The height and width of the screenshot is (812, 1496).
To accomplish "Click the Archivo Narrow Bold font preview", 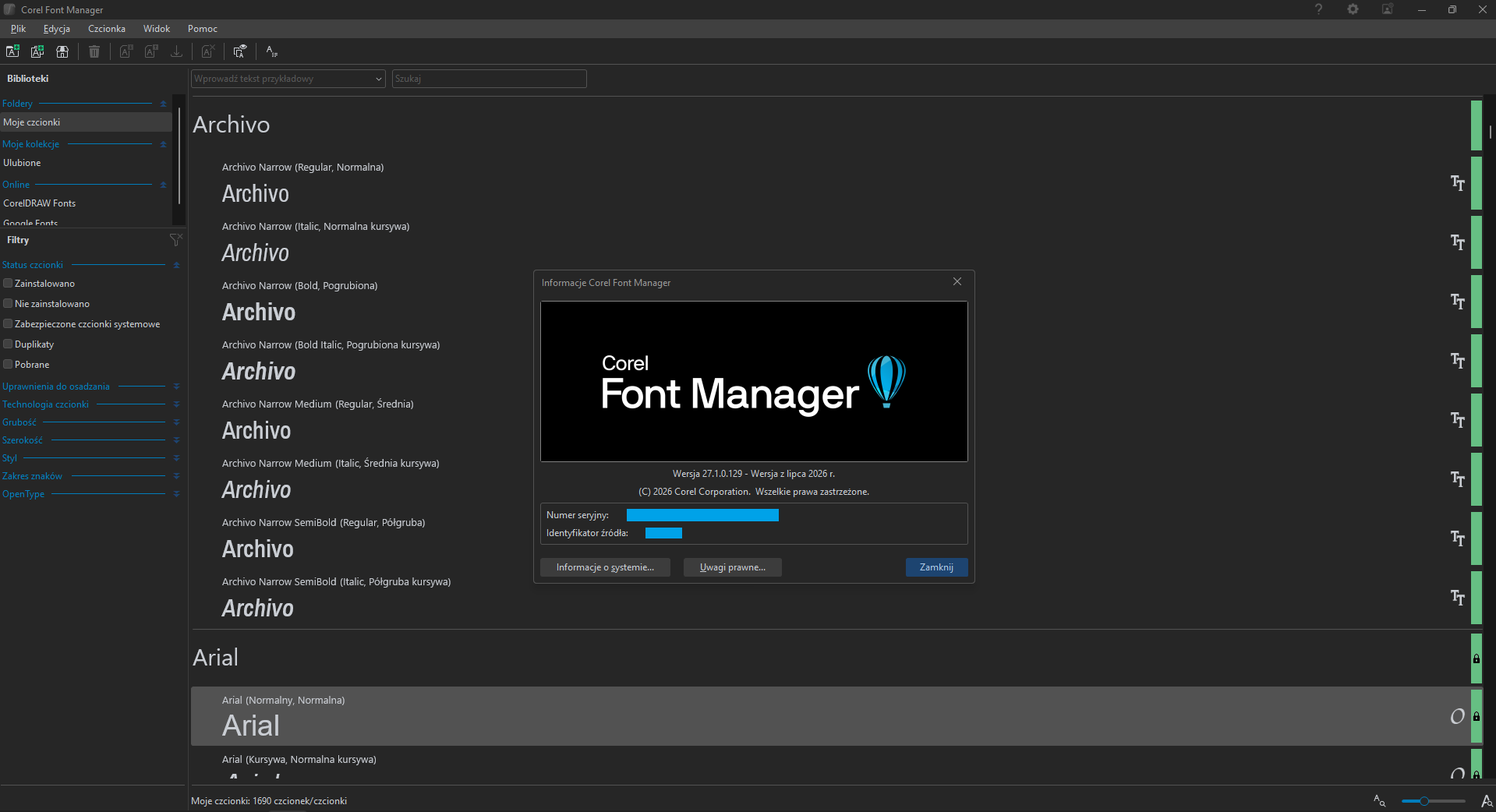I will coord(259,312).
